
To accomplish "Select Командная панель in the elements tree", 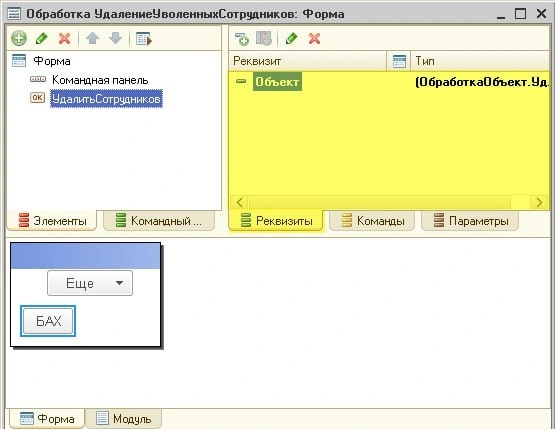I will tap(100, 80).
